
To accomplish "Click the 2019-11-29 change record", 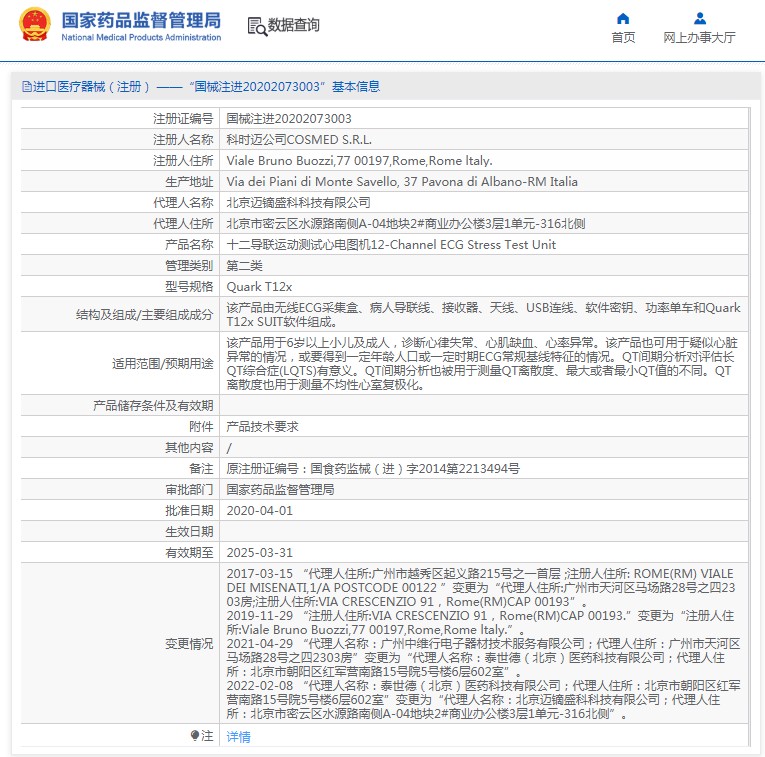I will point(480,623).
